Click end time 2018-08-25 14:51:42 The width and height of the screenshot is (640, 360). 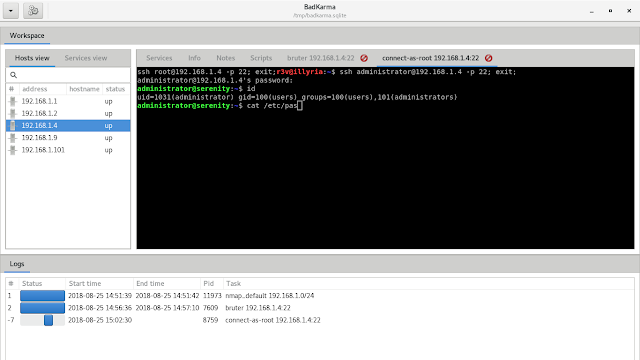click(x=167, y=296)
